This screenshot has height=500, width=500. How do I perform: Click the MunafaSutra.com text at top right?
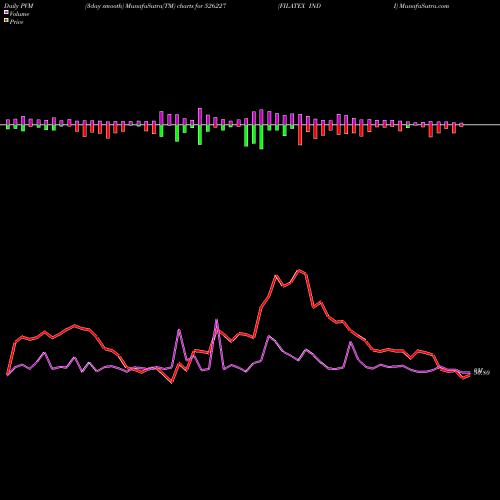pos(424,6)
